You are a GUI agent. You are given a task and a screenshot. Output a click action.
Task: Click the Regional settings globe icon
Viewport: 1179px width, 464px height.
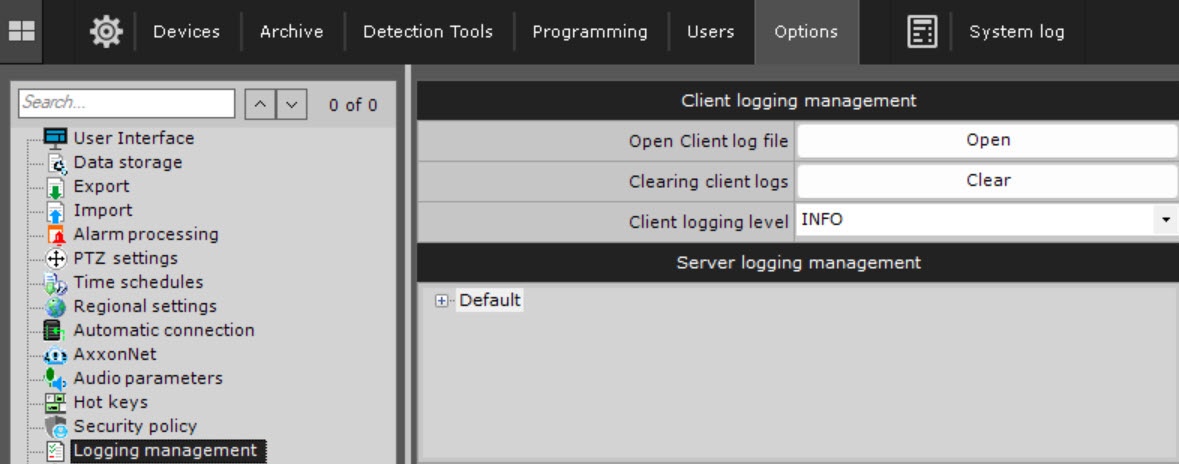(56, 307)
